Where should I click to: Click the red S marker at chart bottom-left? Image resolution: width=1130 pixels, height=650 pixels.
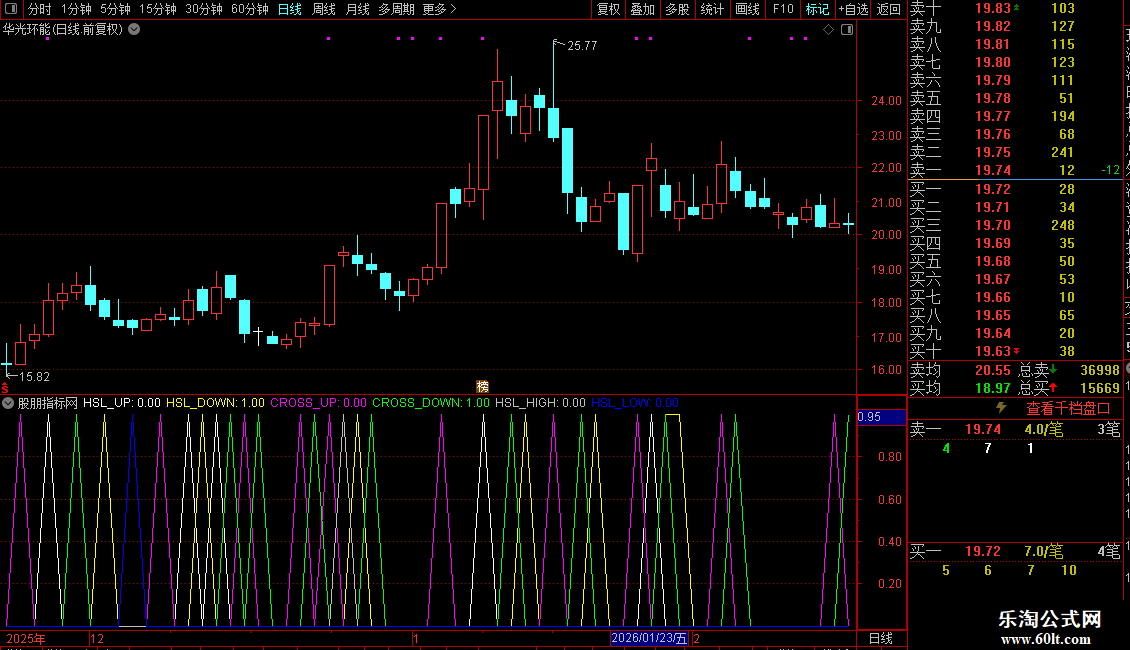click(x=5, y=388)
